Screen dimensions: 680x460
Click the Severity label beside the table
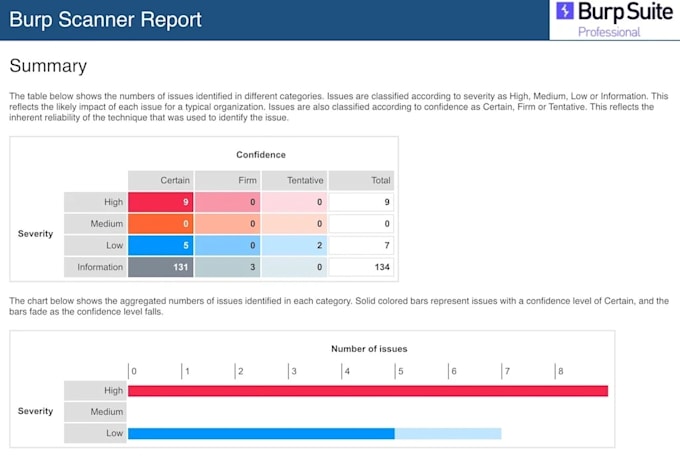click(x=36, y=234)
